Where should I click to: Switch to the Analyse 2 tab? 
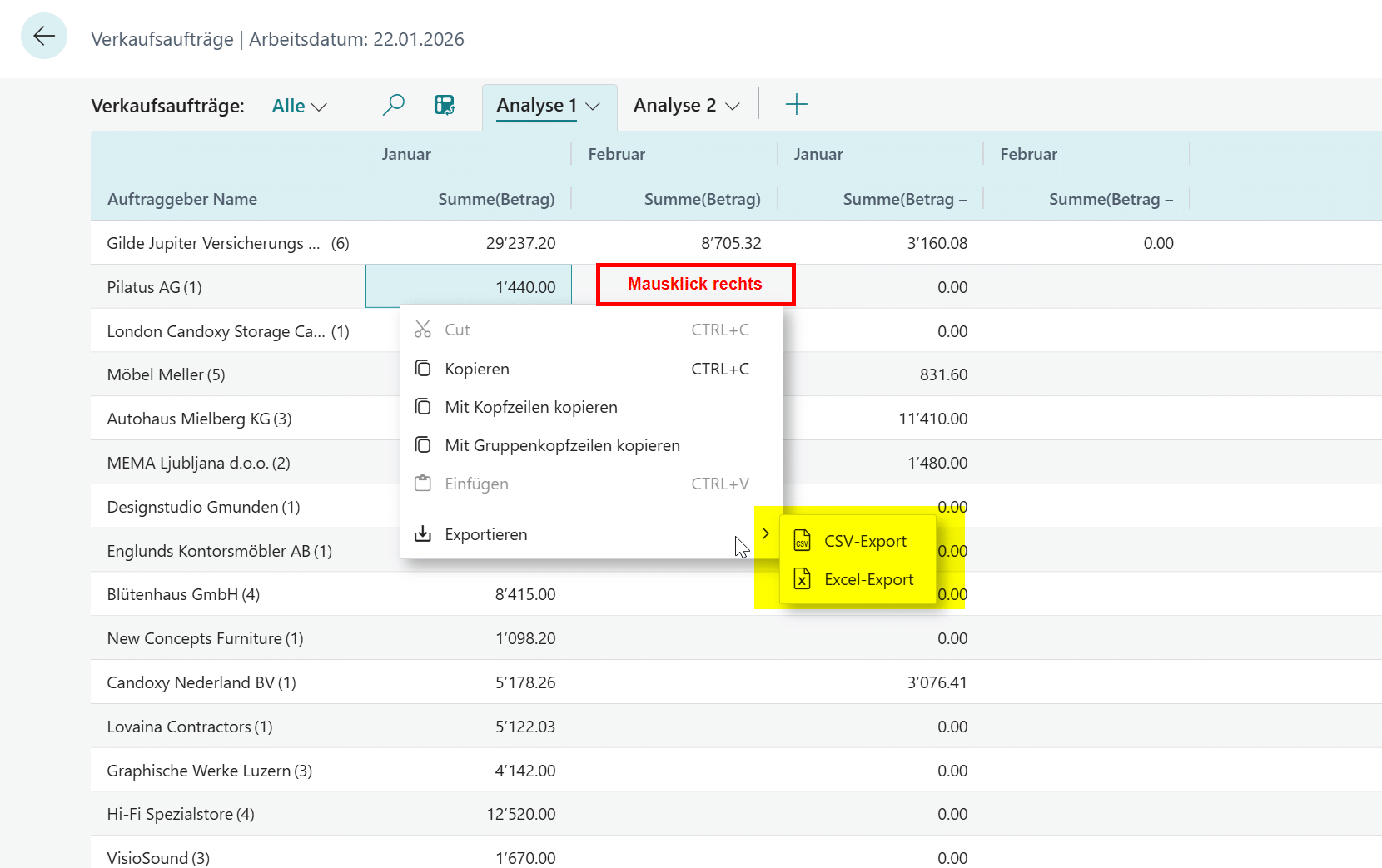[x=674, y=106]
